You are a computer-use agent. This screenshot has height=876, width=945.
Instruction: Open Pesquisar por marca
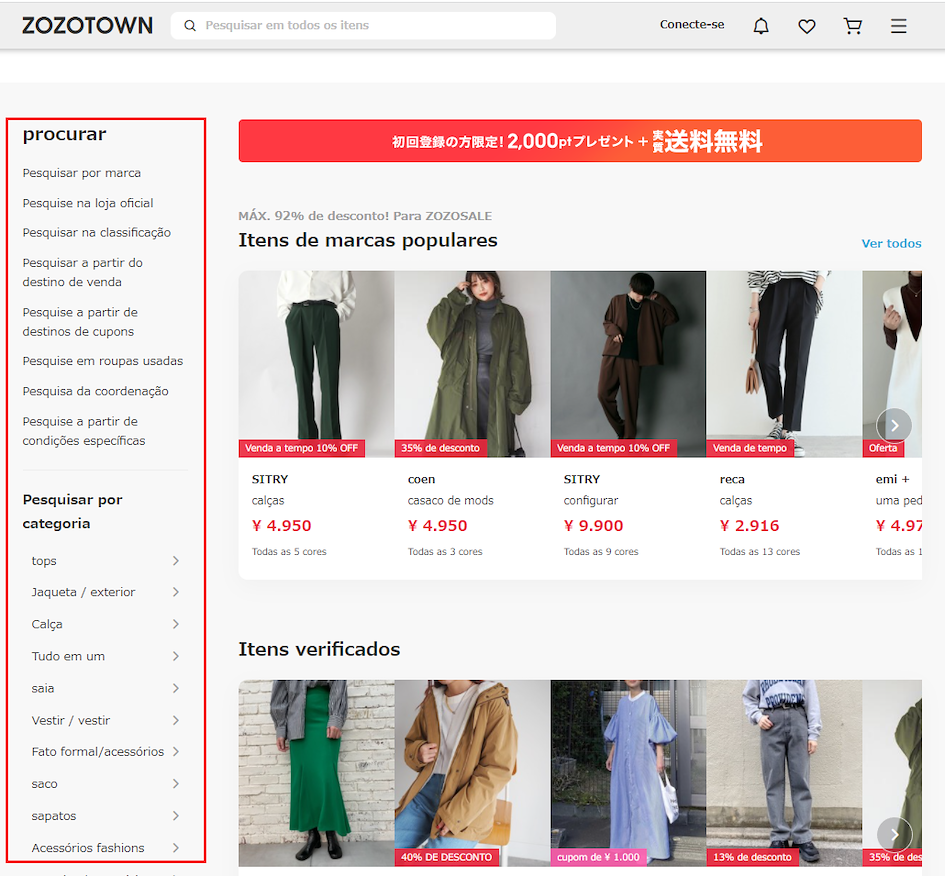click(82, 173)
